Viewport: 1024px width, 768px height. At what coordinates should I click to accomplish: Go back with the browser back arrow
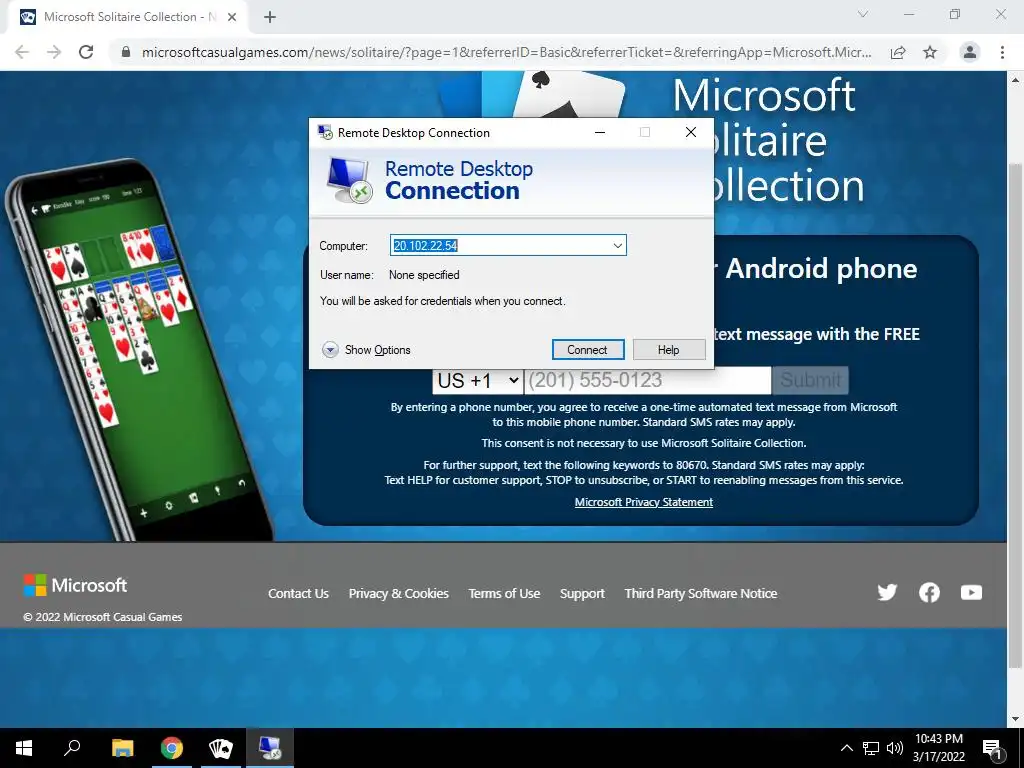click(22, 52)
